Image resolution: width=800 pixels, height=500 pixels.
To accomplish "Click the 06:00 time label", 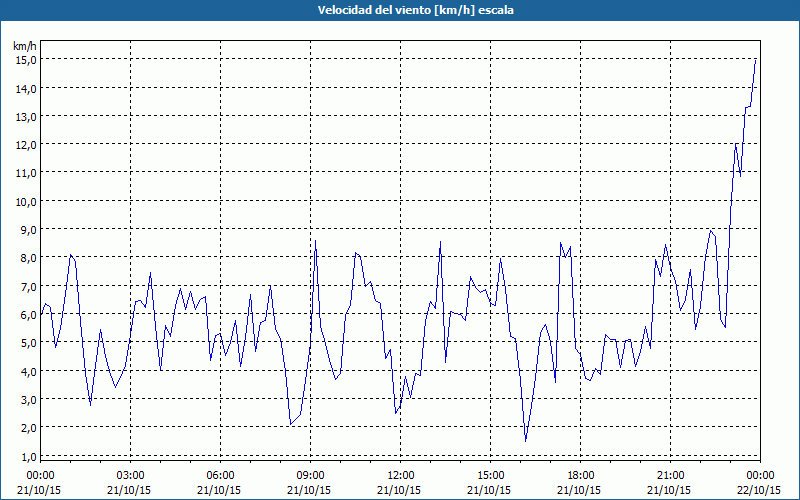I will coord(220,476).
